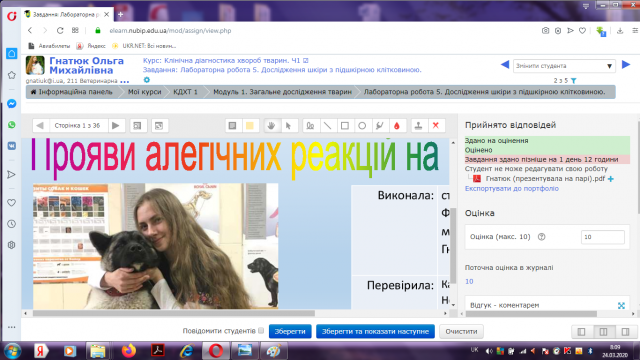640x360 pixels.
Task: Take a snapshot with camera icon
Action: [545, 31]
